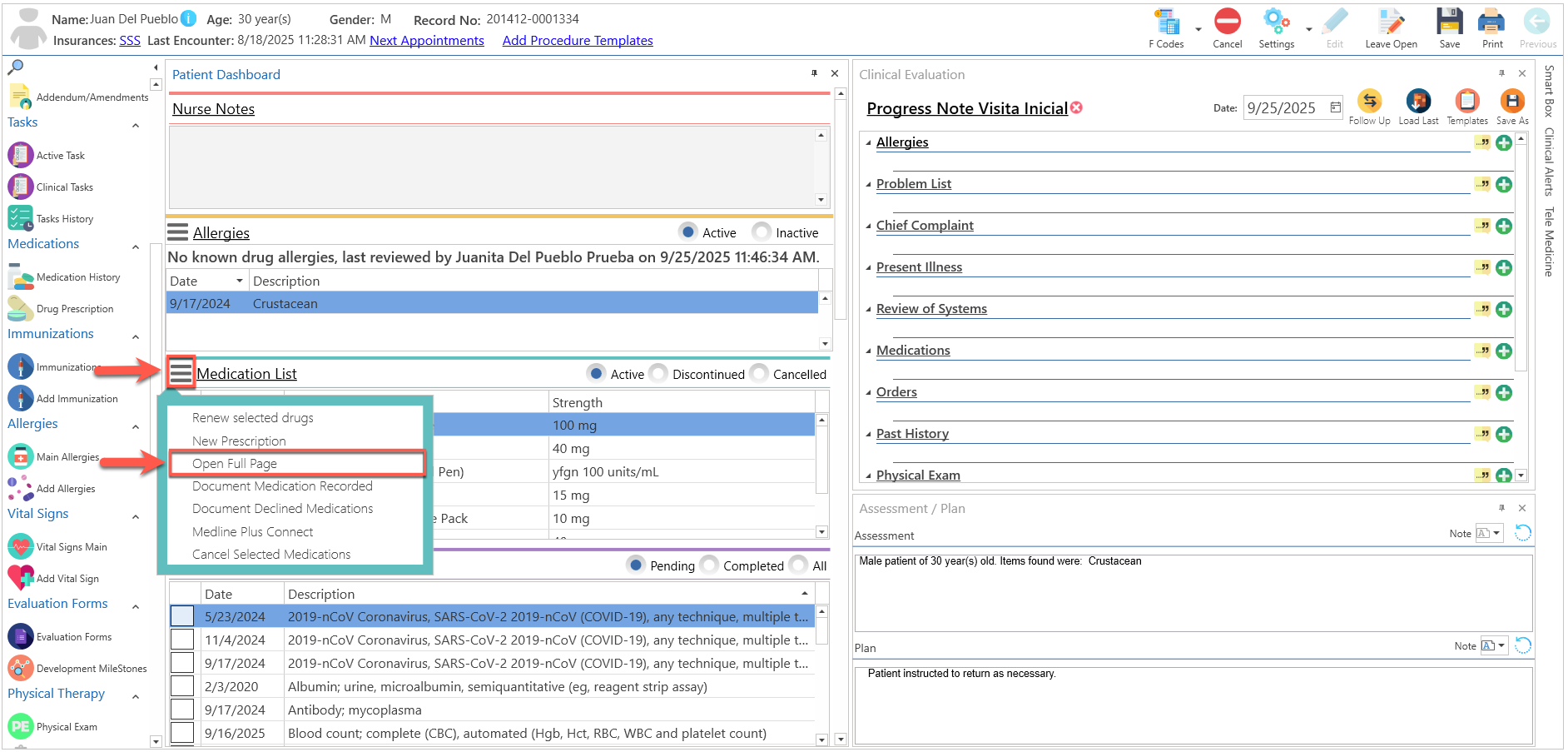Click the SSS insurance link
The width and height of the screenshot is (1568, 752).
coord(130,40)
